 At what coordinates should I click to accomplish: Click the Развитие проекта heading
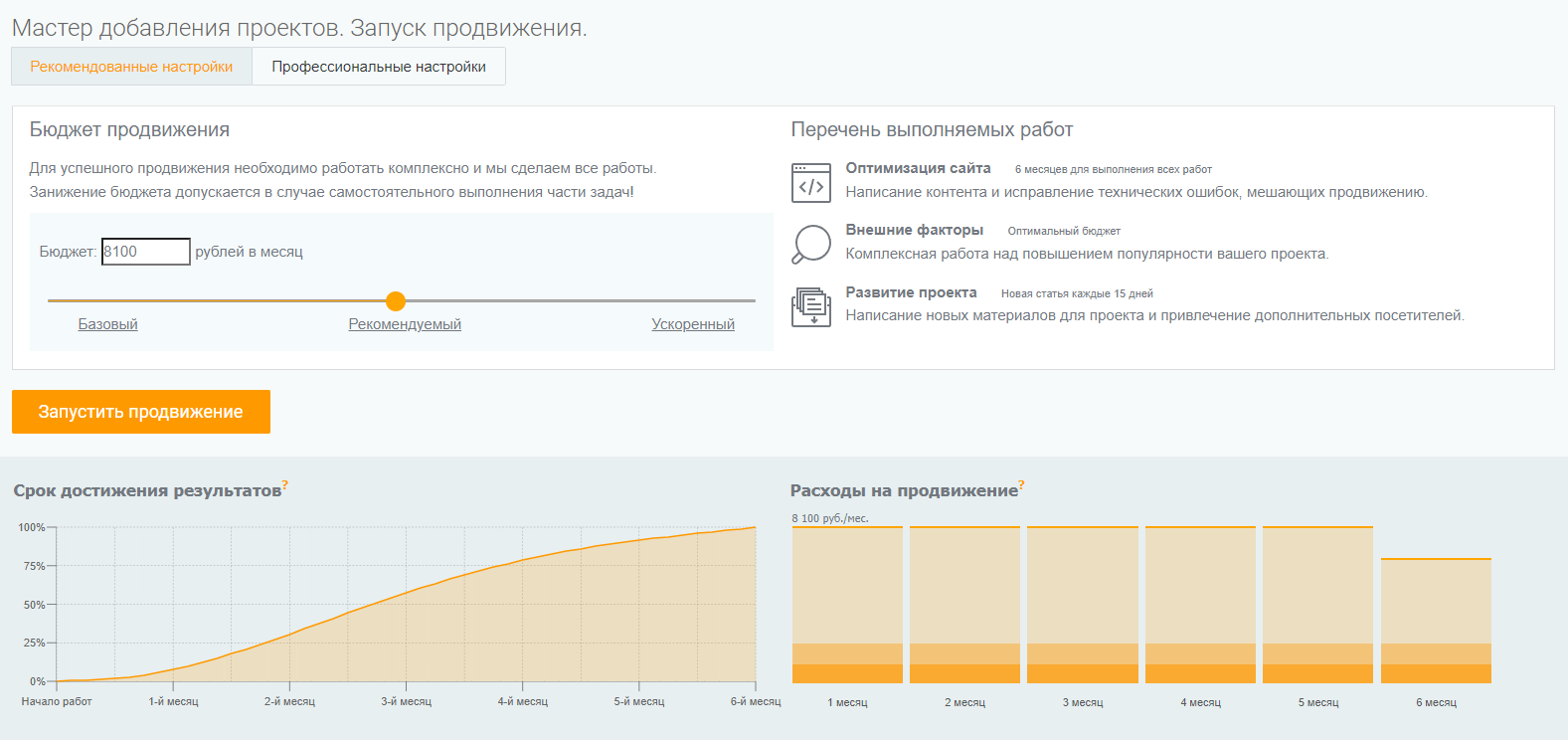tap(911, 292)
